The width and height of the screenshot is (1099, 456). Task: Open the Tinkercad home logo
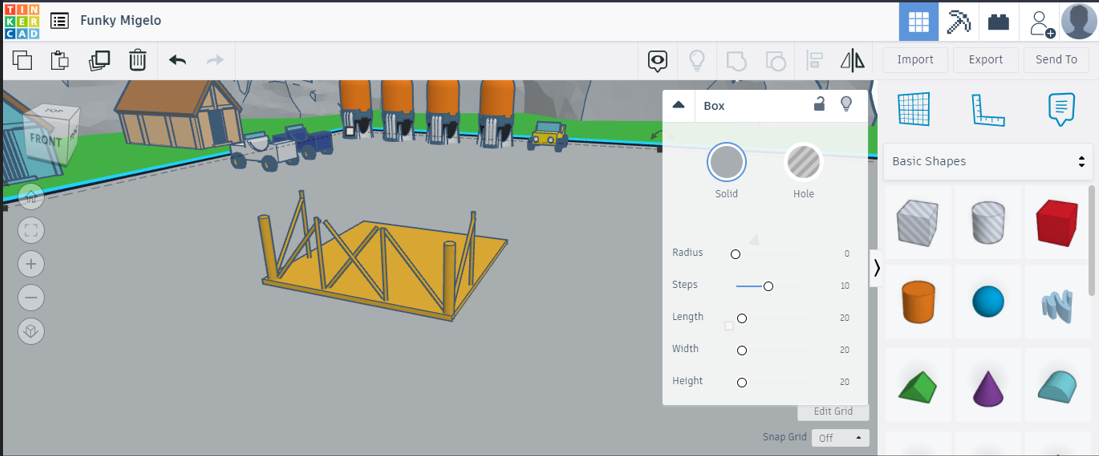pyautogui.click(x=22, y=21)
